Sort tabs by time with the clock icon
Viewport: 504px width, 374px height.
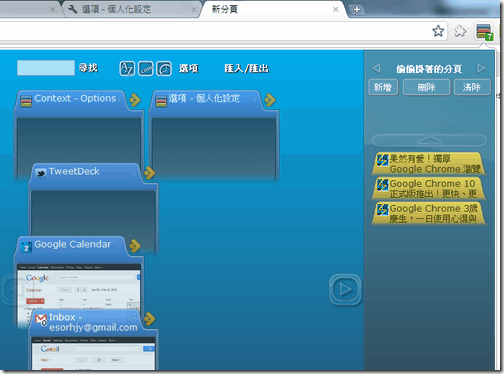coord(164,69)
